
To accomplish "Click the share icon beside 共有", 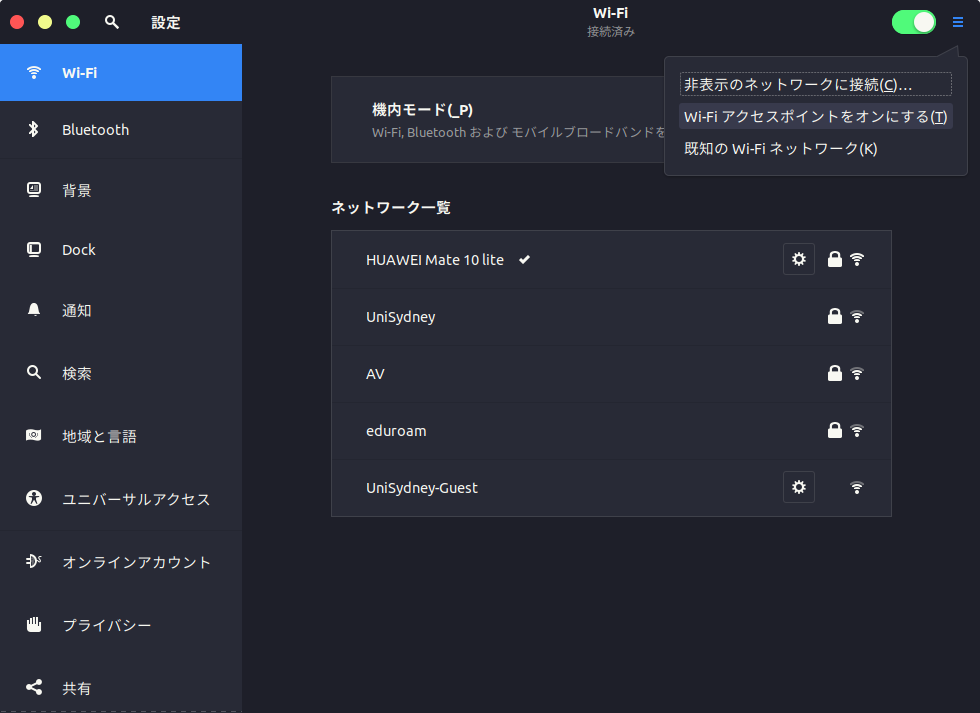I will point(34,687).
